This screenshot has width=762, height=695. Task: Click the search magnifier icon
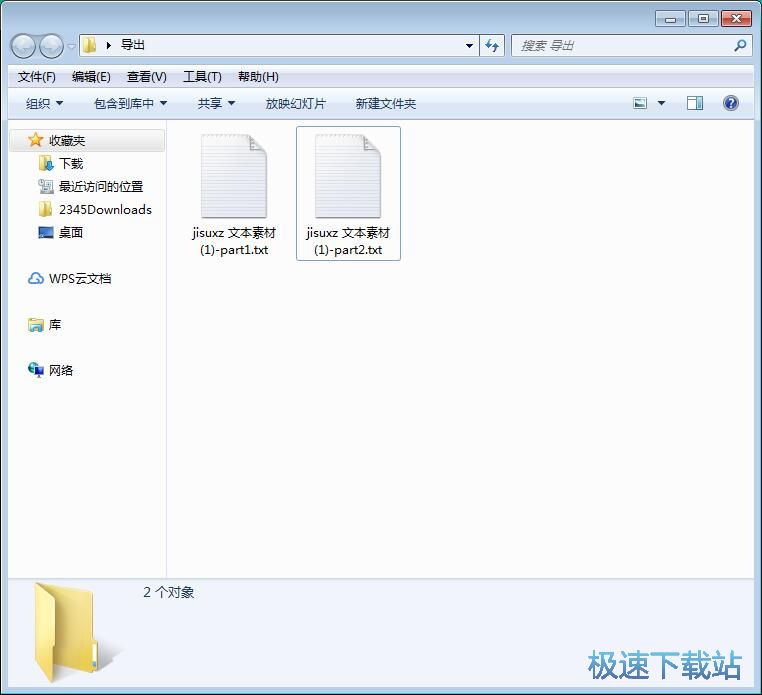740,46
